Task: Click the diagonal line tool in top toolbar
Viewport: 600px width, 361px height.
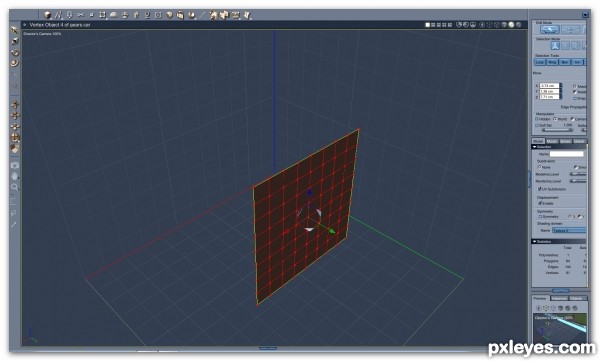Action: coord(203,15)
